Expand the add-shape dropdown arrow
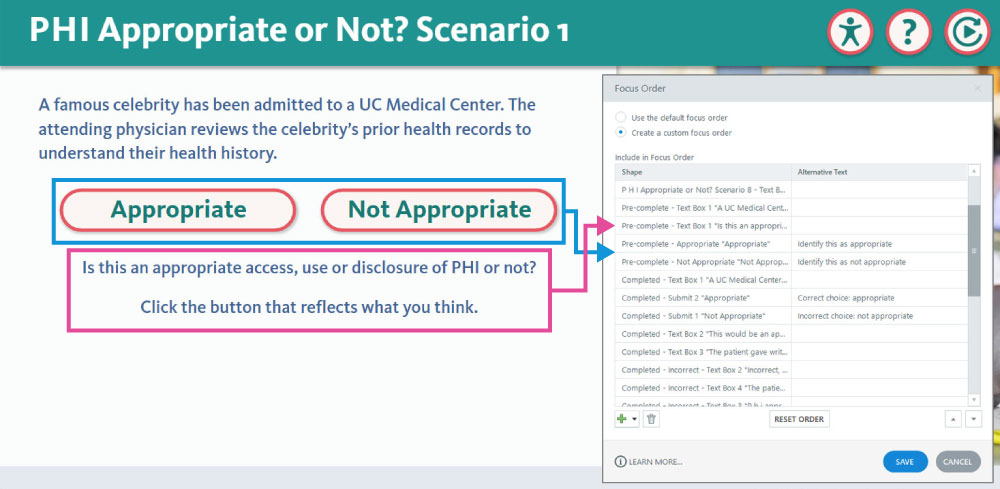The height and width of the screenshot is (489, 1000). coord(634,419)
